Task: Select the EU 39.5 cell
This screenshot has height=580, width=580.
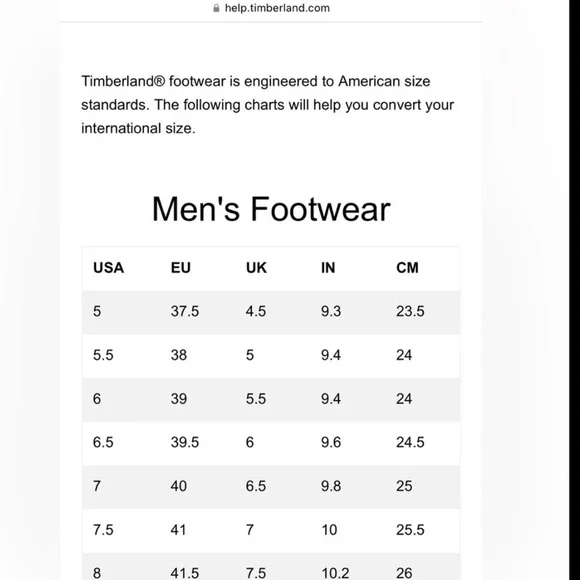Action: click(185, 442)
